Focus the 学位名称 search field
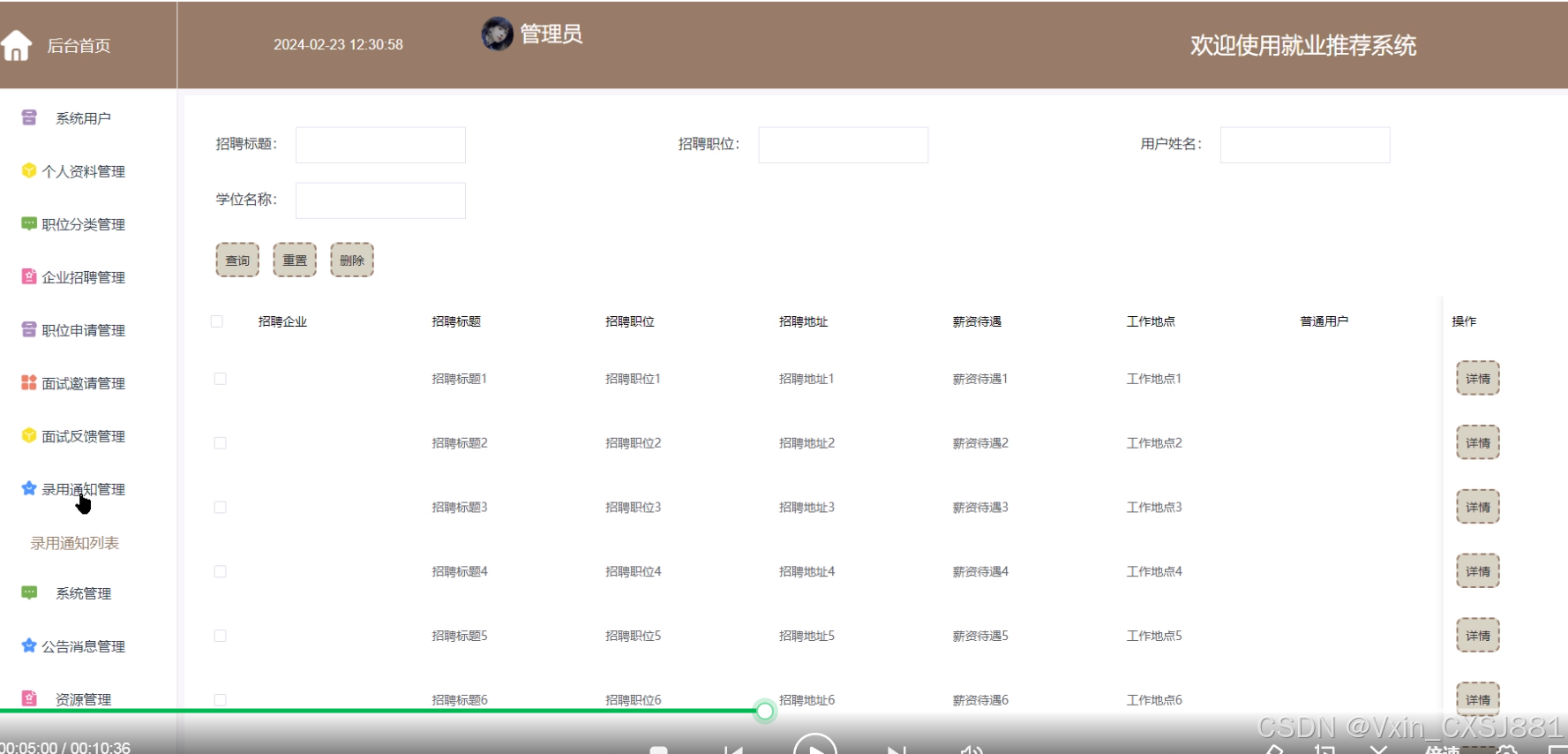1568x754 pixels. tap(380, 200)
